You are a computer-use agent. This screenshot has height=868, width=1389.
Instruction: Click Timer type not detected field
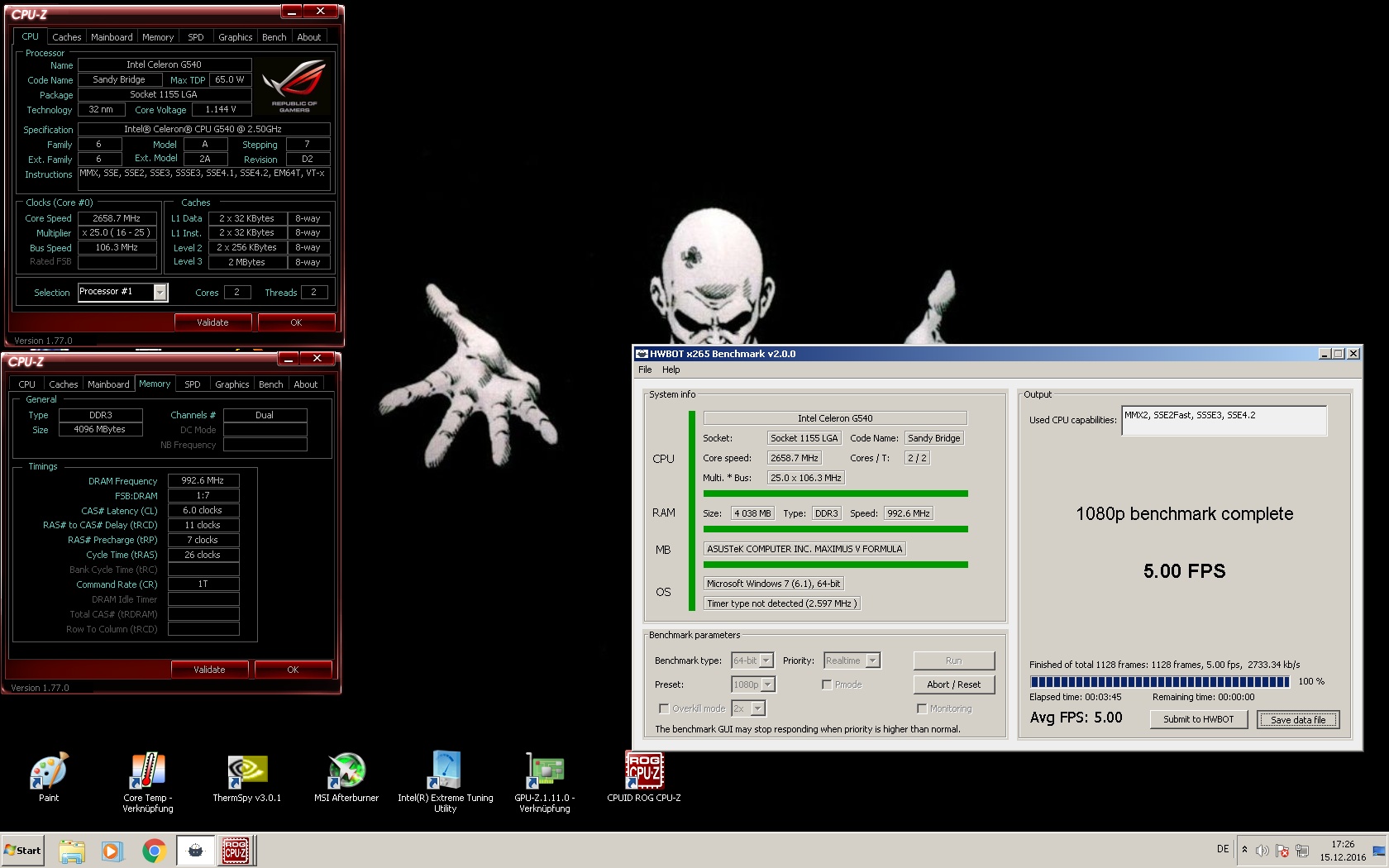[x=781, y=603]
